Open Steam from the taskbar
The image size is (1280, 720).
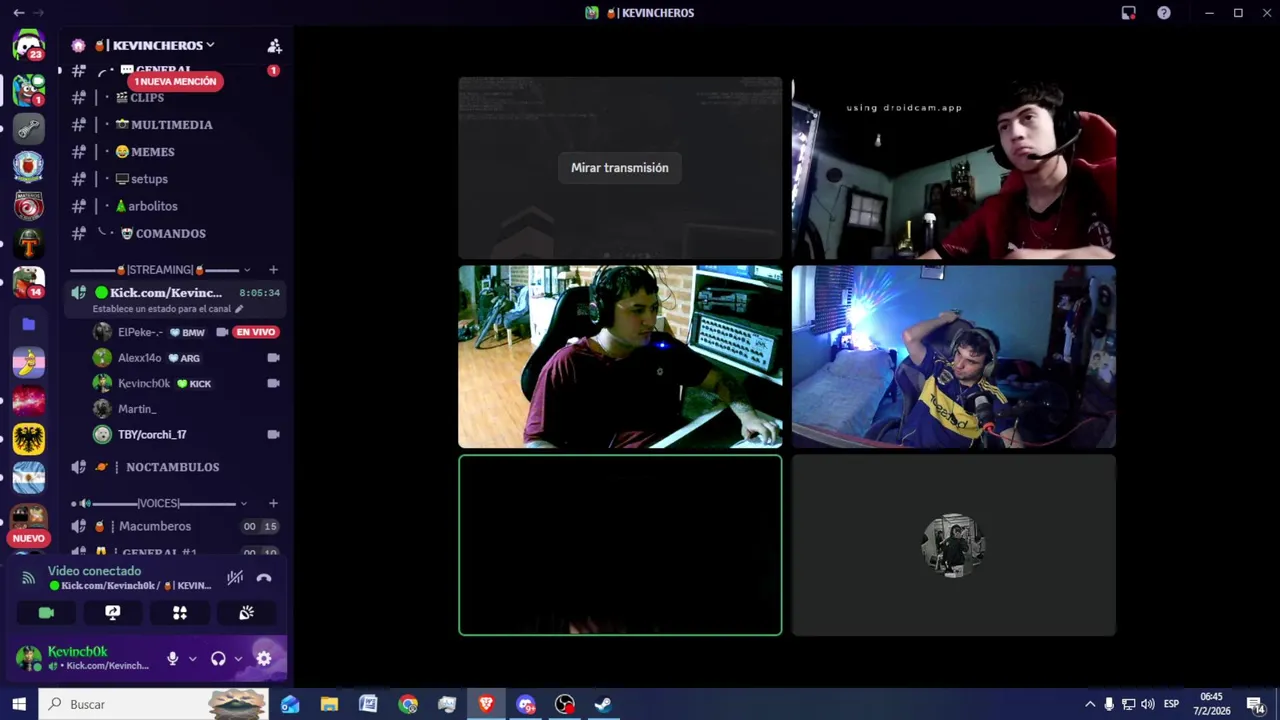tap(604, 704)
